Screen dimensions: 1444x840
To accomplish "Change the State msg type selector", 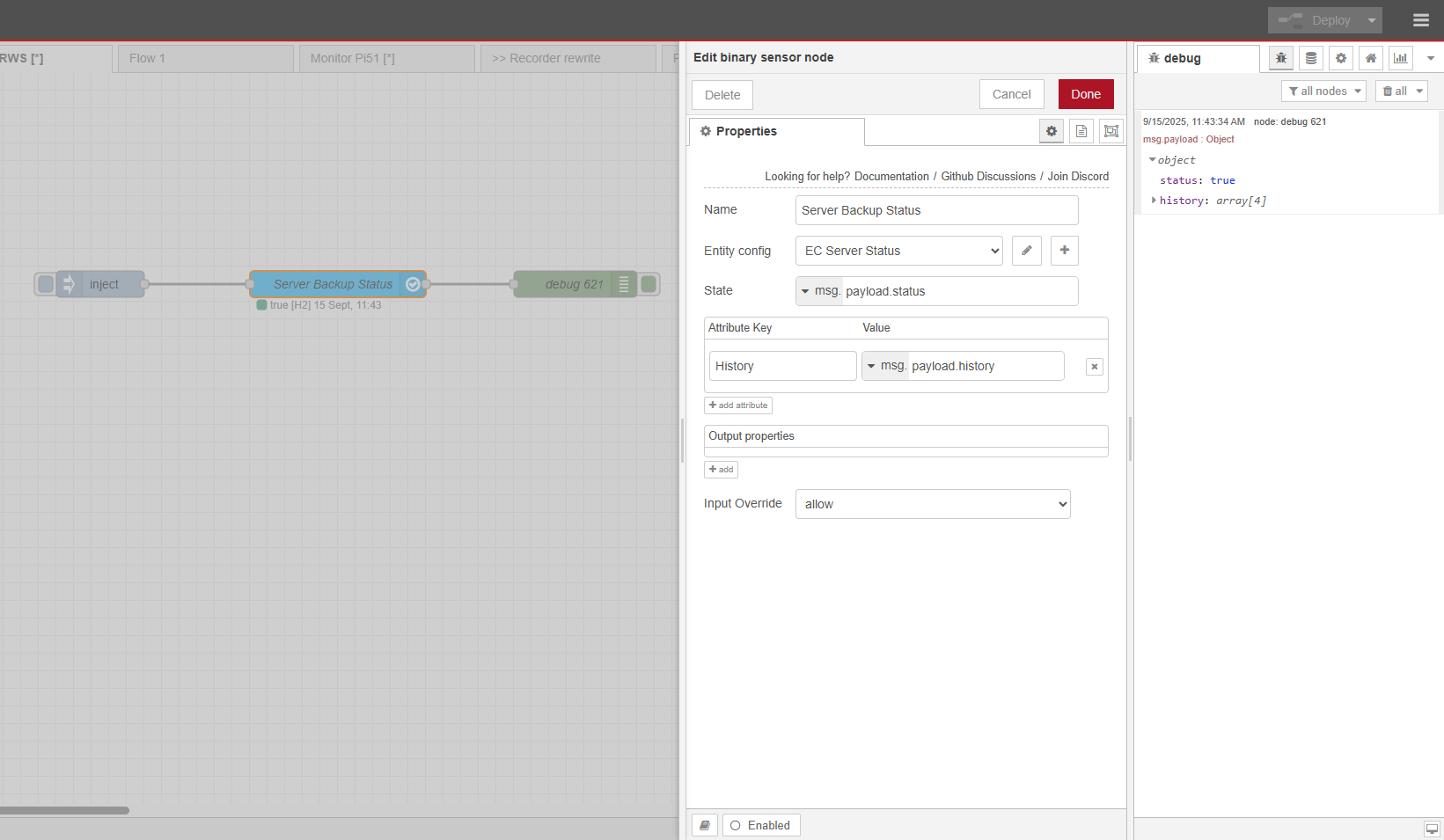I will 820,291.
